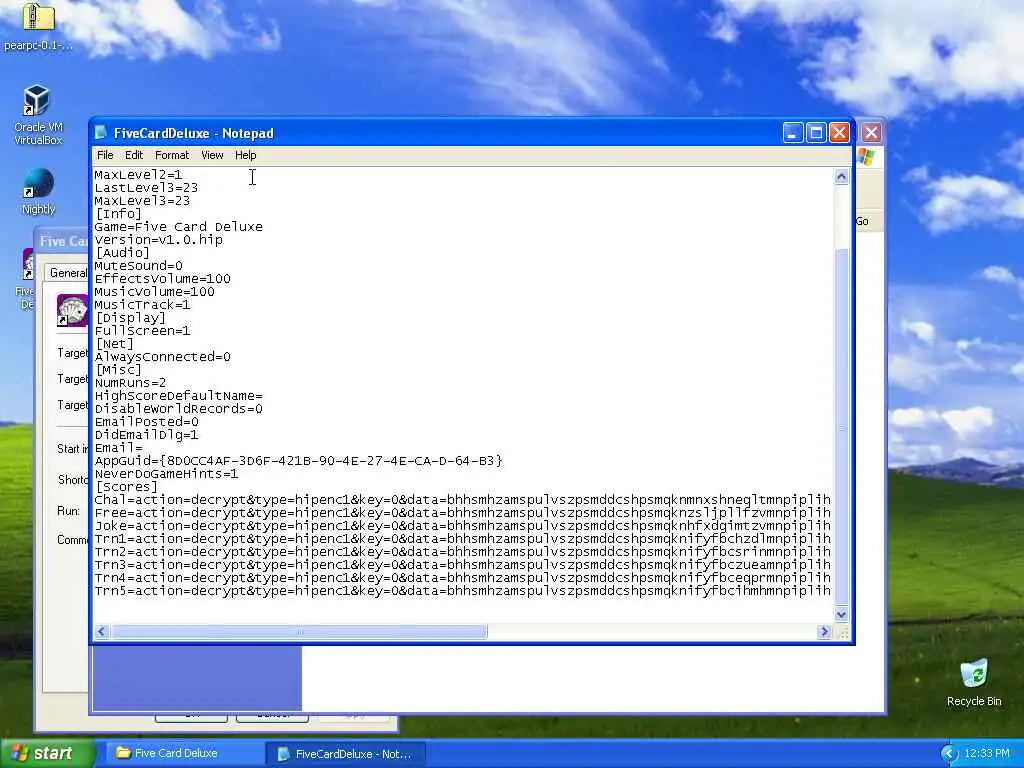Close the FiveCardDeluxe Notepad window
This screenshot has height=768, width=1024.
(x=839, y=133)
